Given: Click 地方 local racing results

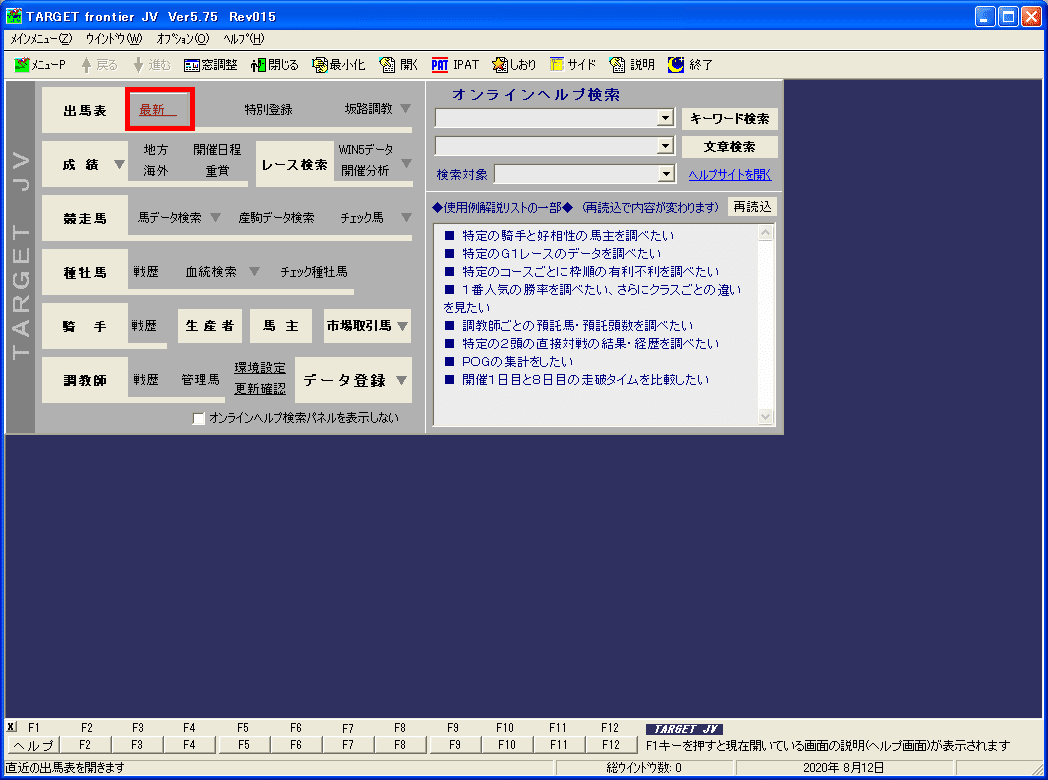Looking at the screenshot, I should tap(156, 150).
